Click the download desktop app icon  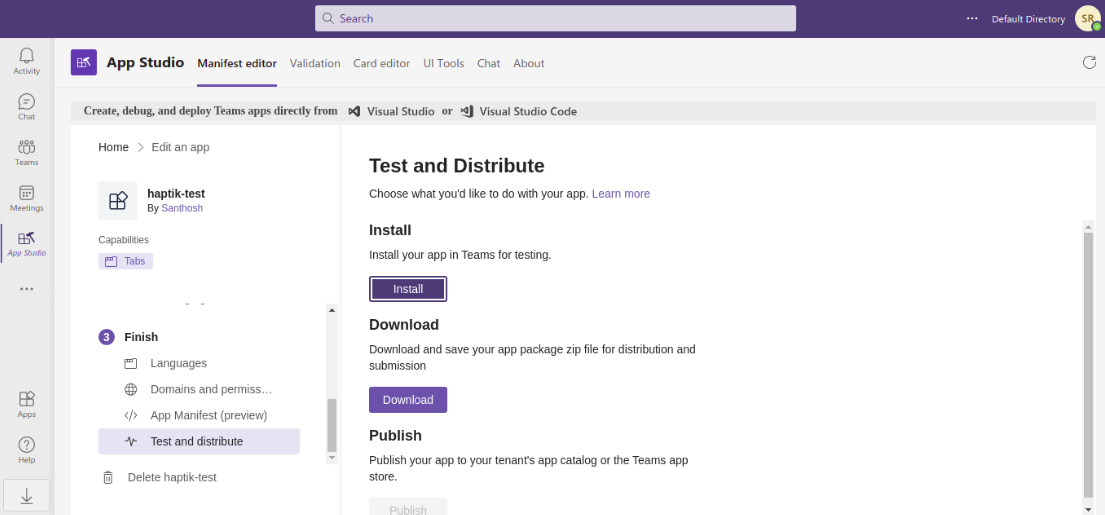point(27,496)
